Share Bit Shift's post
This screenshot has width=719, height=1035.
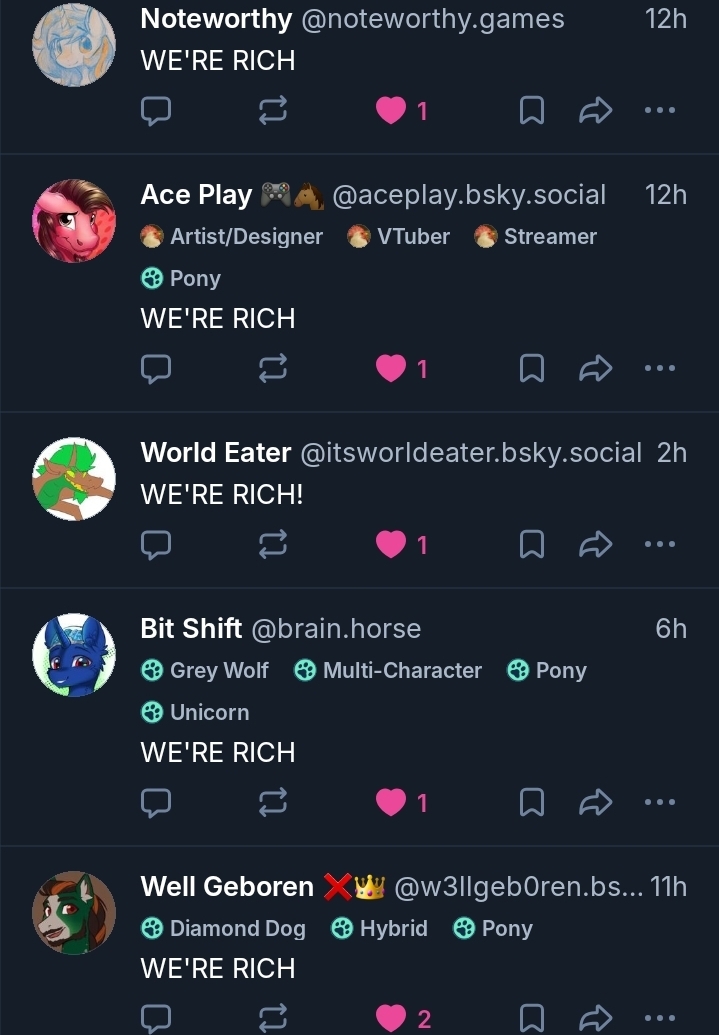[x=595, y=802]
